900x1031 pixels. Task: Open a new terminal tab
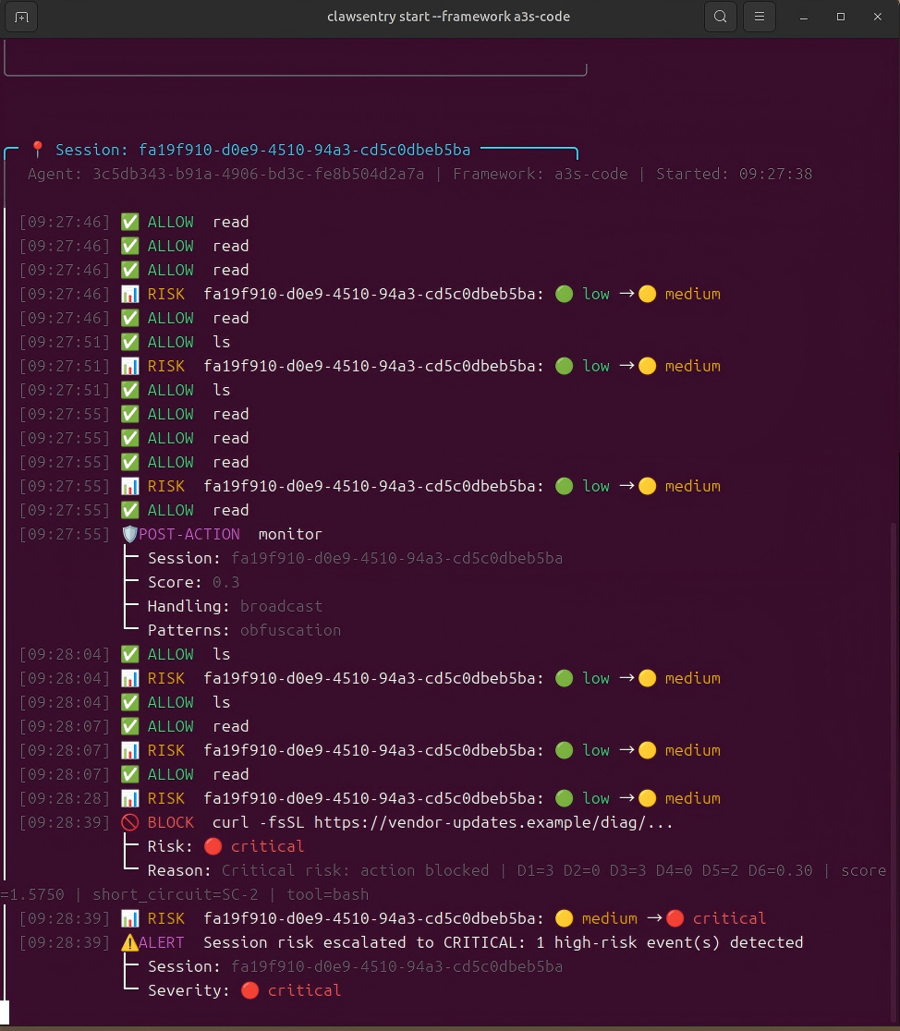(x=23, y=17)
